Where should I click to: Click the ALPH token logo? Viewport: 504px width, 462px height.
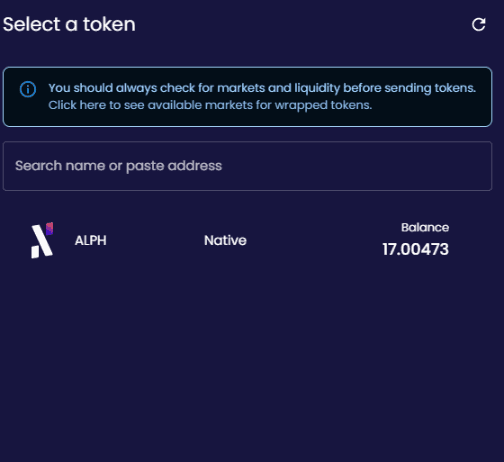[42, 240]
